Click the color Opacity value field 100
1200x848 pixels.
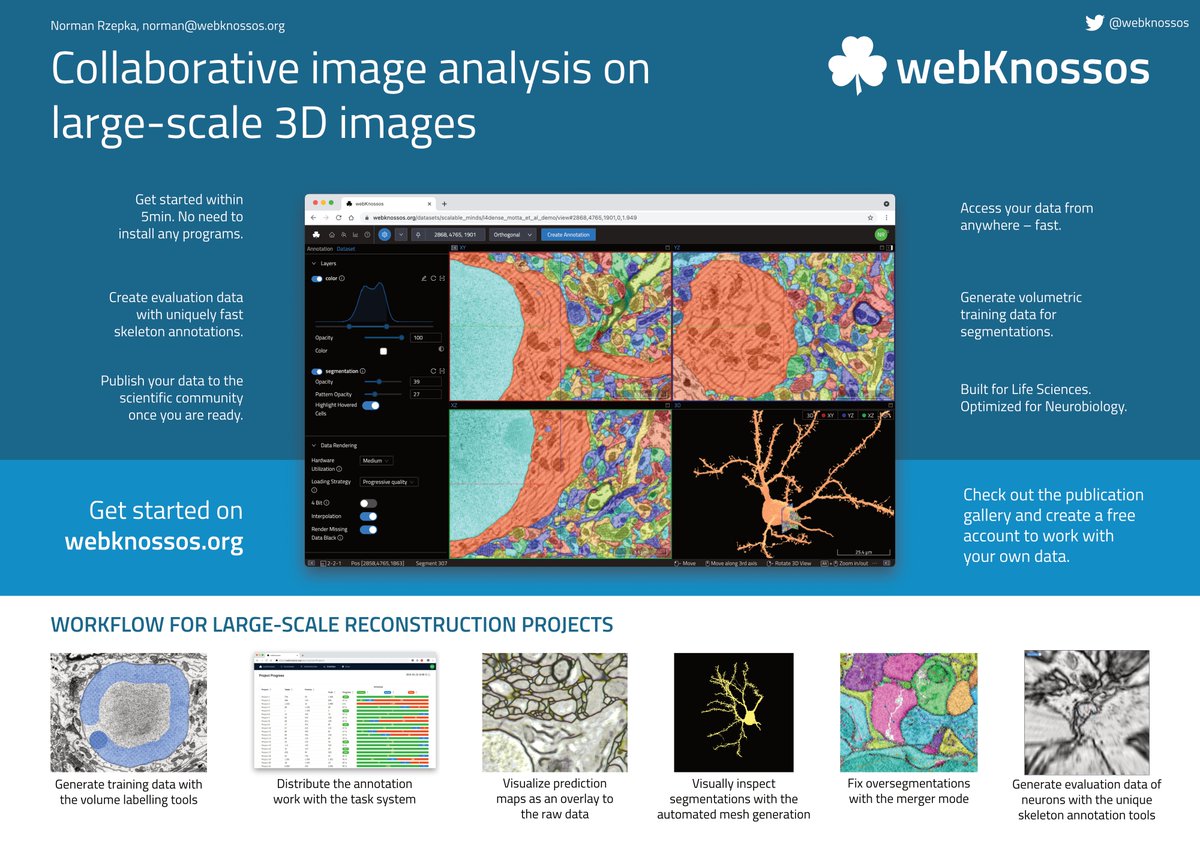point(426,338)
